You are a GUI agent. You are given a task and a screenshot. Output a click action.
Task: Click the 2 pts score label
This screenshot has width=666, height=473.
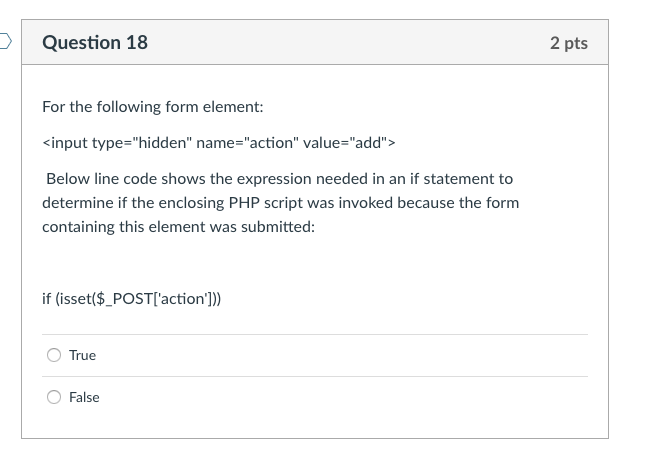569,43
